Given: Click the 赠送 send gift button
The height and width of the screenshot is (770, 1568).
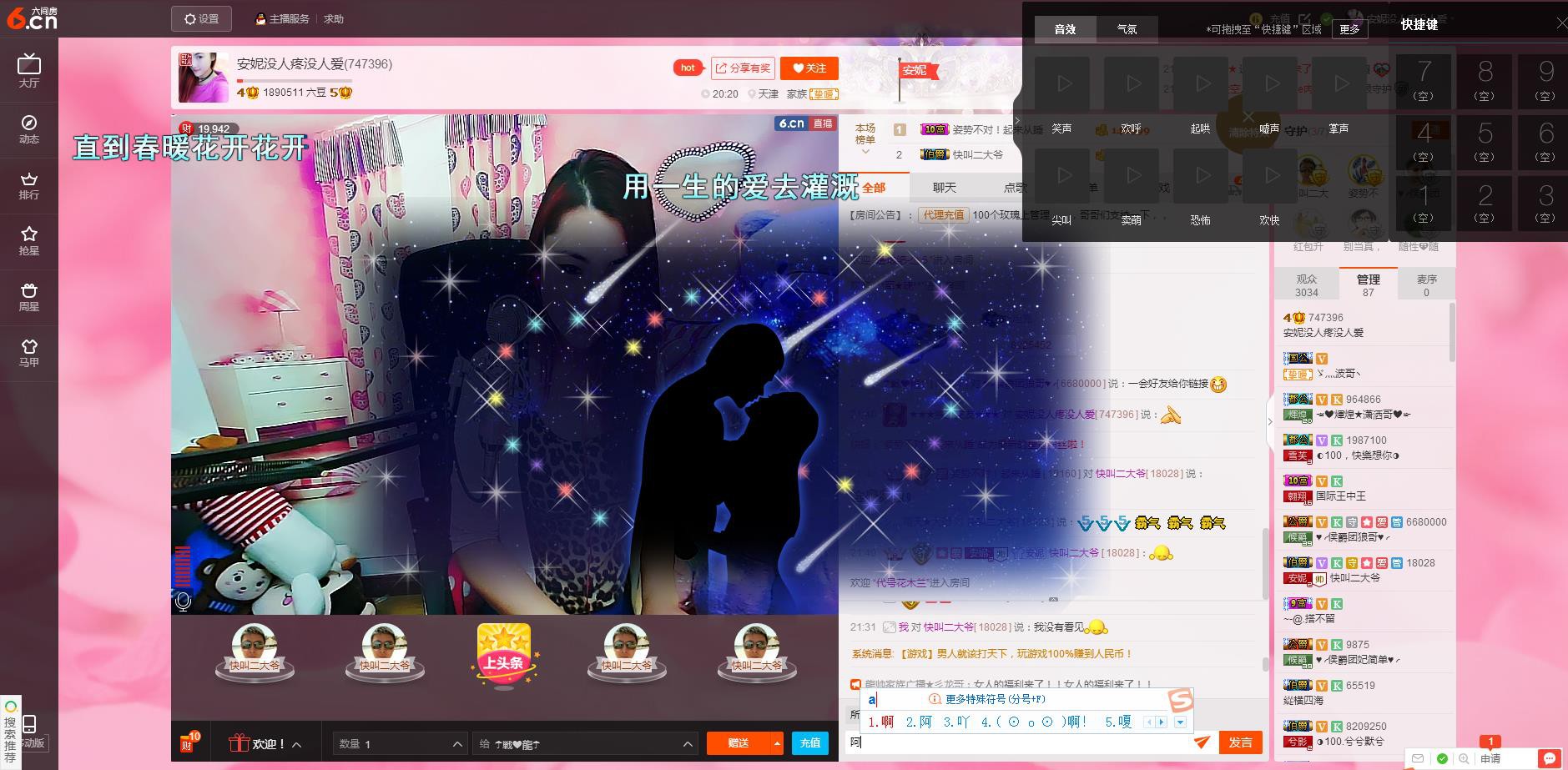Looking at the screenshot, I should click(x=739, y=742).
